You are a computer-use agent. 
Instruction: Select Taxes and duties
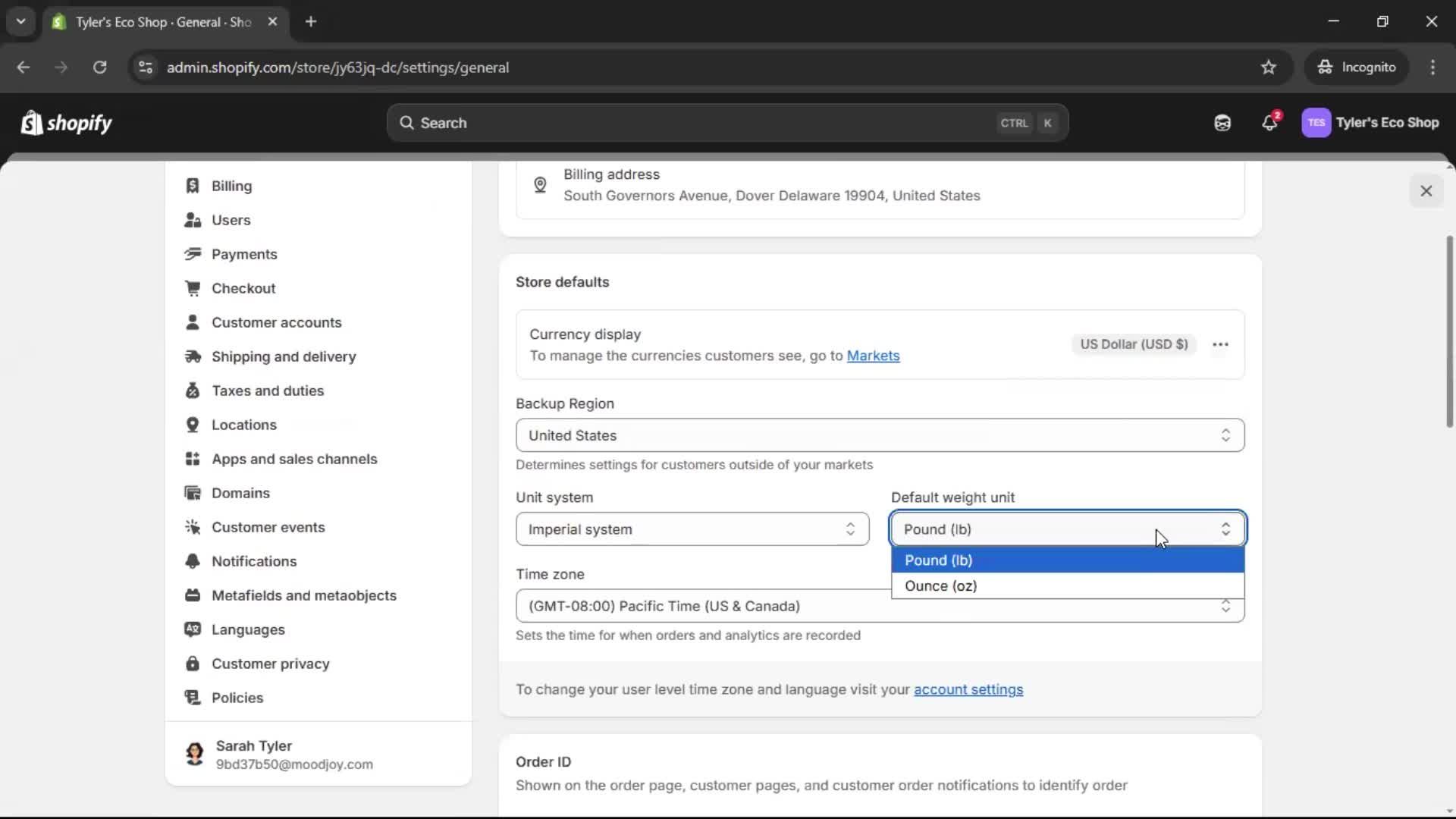tap(267, 391)
